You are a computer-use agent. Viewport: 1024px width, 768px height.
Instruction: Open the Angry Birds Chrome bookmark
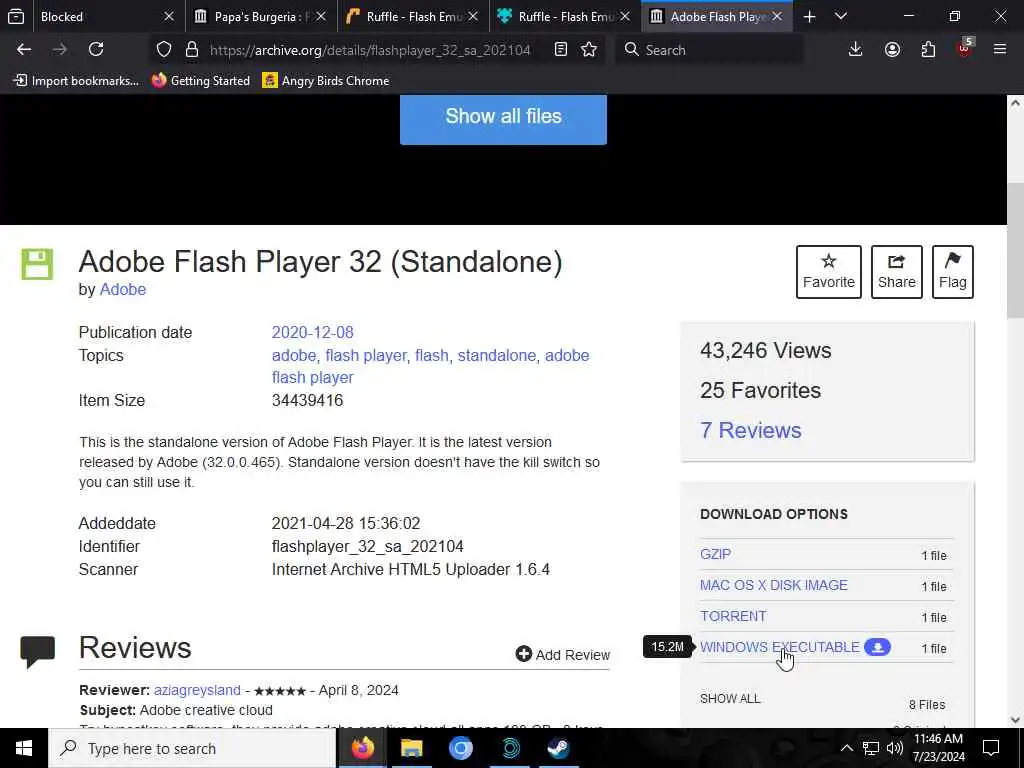point(326,80)
